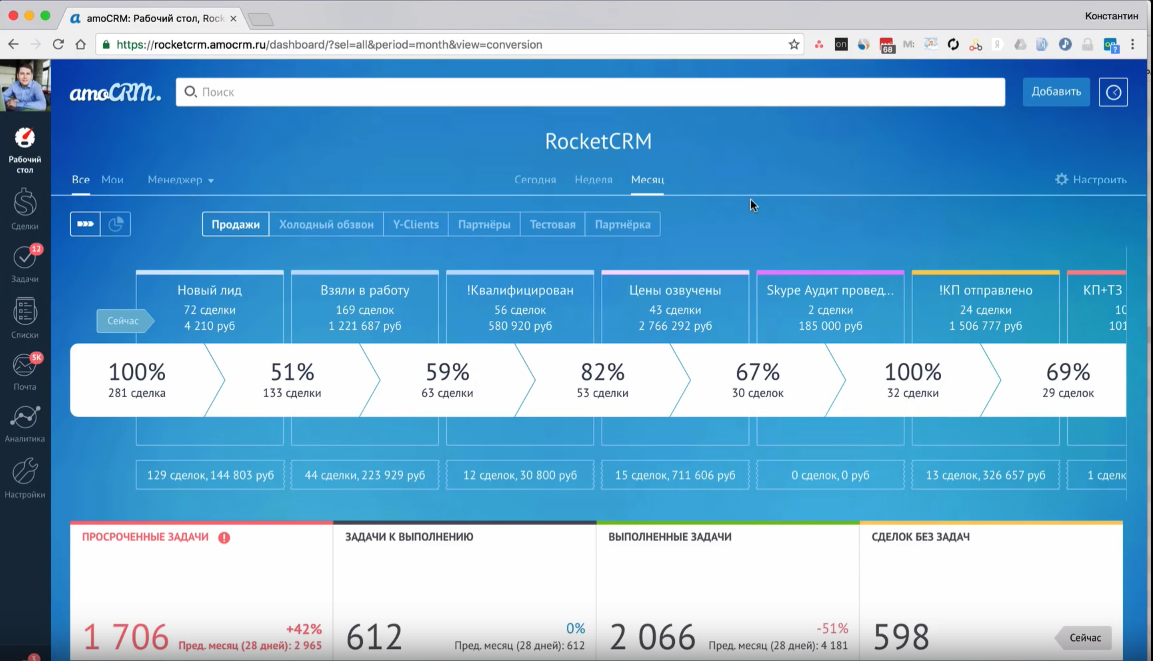
Task: Open the Задачи tasks icon
Action: click(25, 259)
